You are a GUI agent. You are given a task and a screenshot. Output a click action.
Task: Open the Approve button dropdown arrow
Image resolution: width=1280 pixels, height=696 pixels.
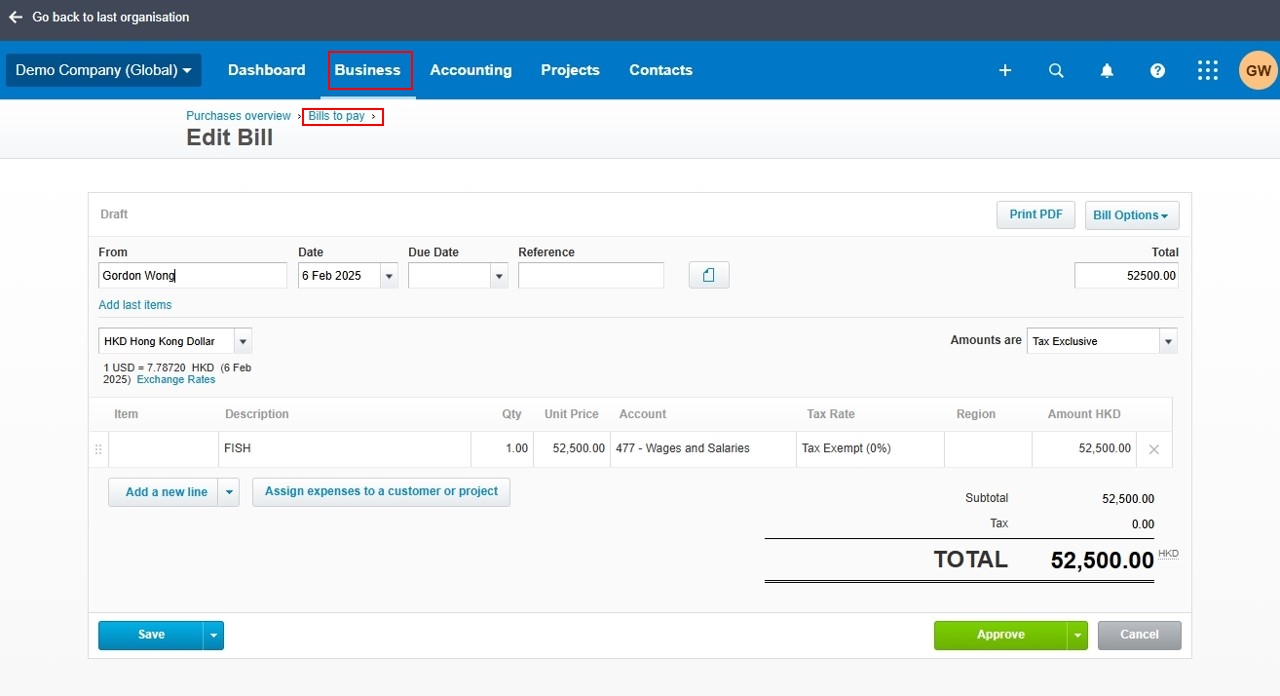(x=1077, y=635)
